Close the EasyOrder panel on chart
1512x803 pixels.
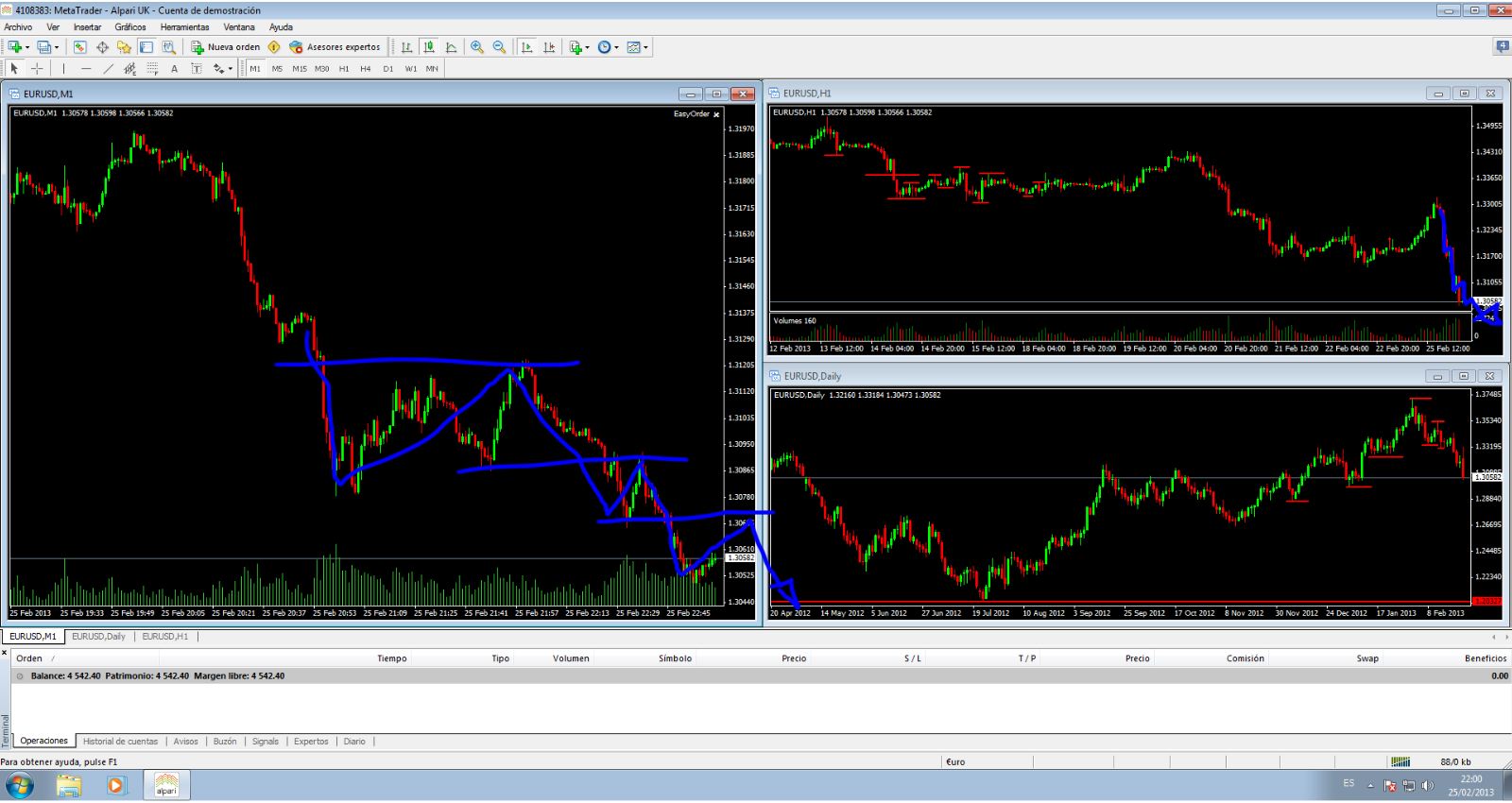716,114
